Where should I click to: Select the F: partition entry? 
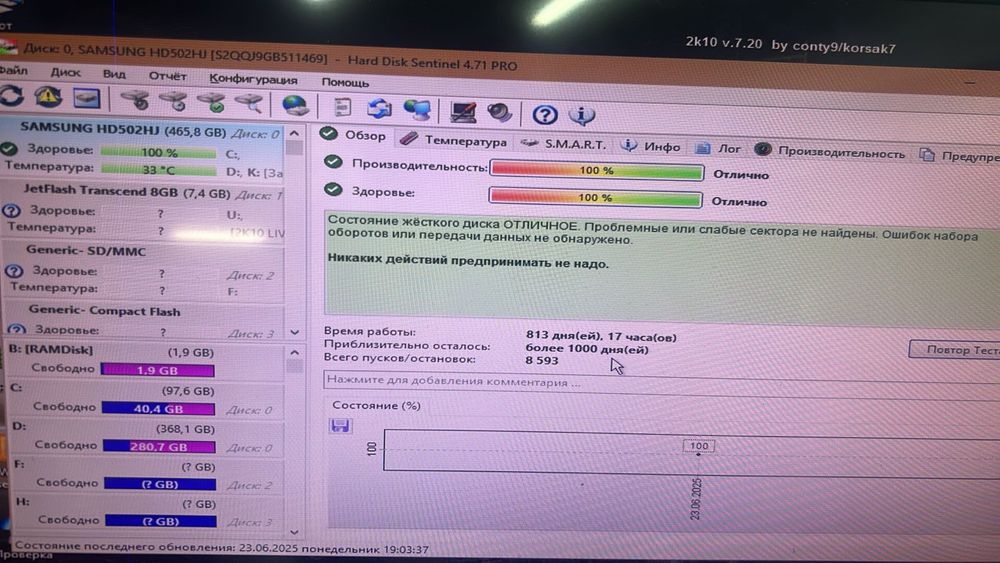point(149,476)
